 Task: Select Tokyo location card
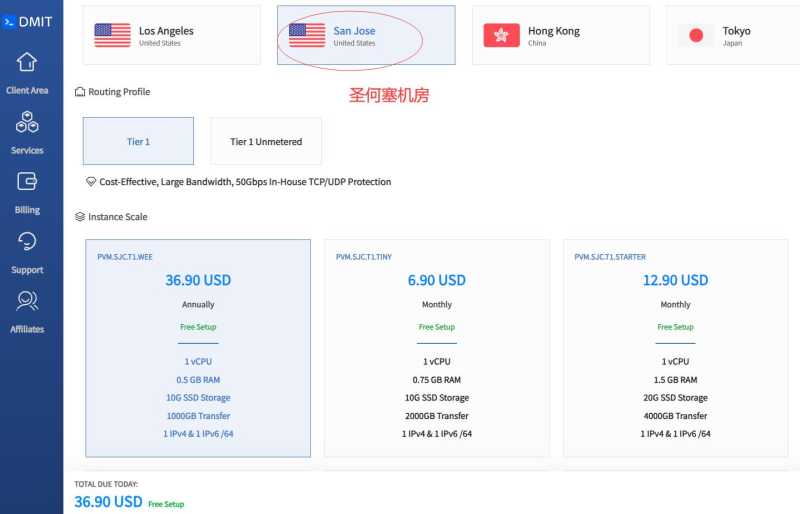click(733, 35)
